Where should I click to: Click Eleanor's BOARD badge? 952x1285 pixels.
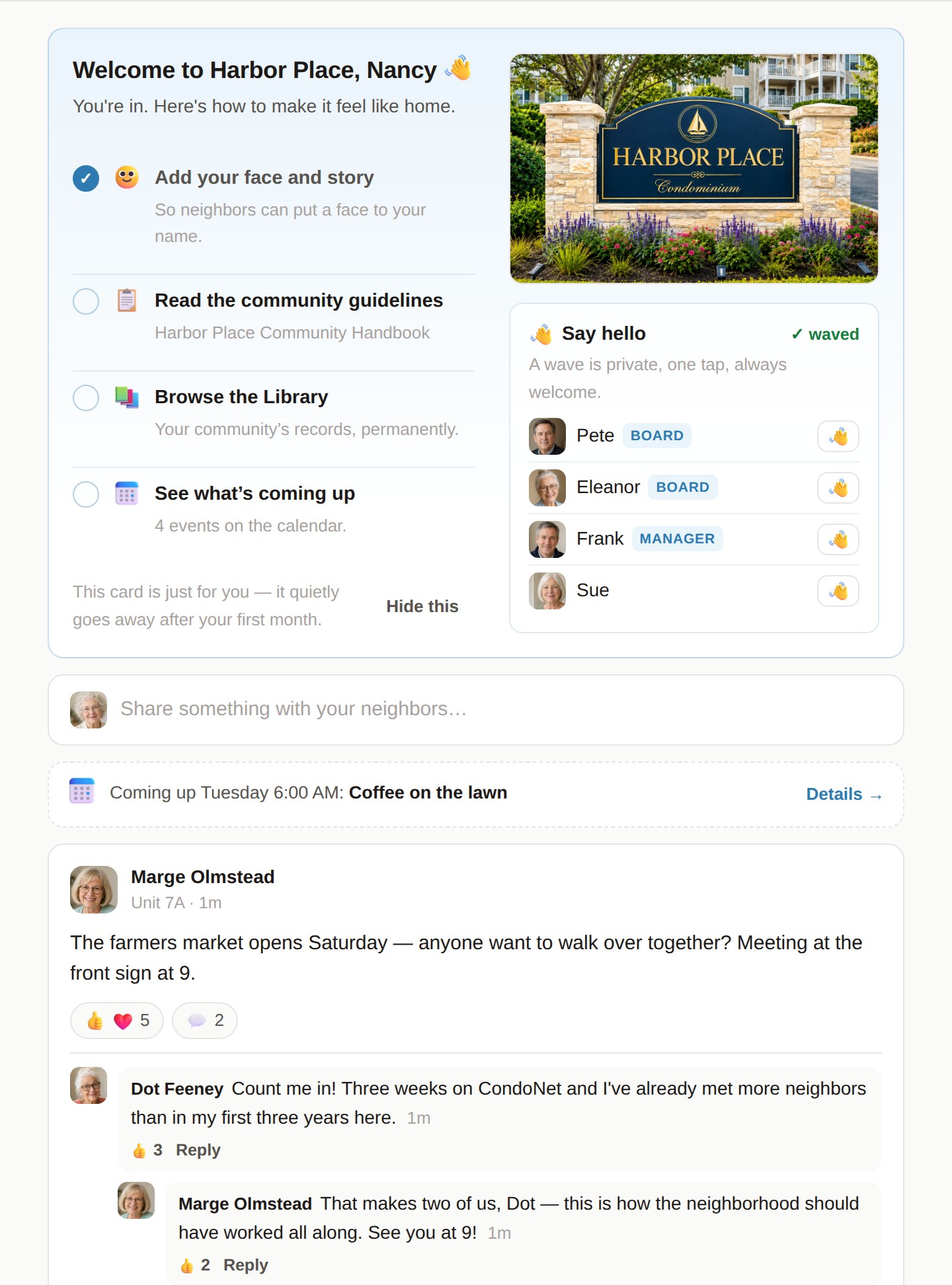point(682,487)
